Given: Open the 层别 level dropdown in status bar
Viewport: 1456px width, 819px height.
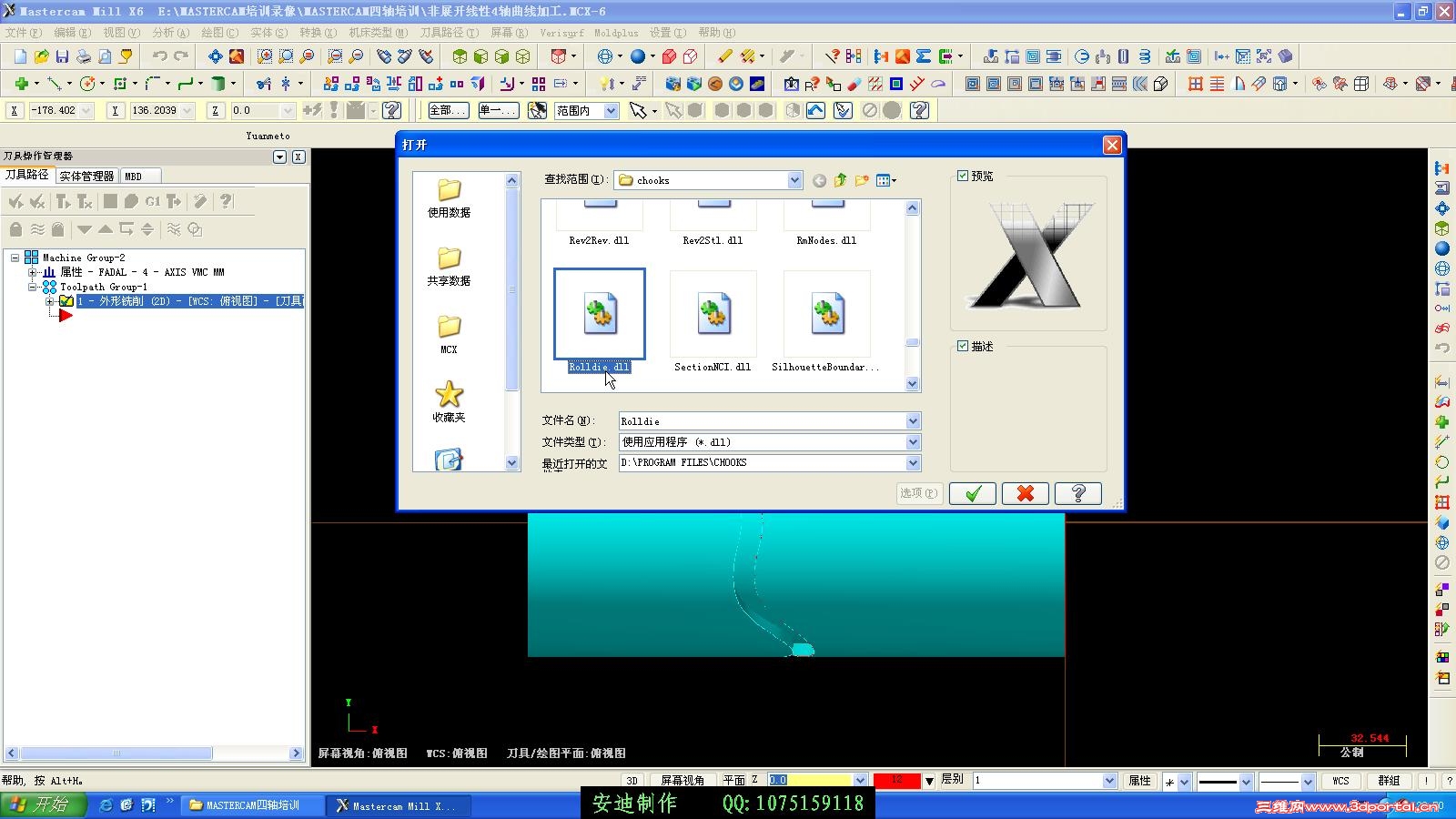Looking at the screenshot, I should [x=1109, y=781].
